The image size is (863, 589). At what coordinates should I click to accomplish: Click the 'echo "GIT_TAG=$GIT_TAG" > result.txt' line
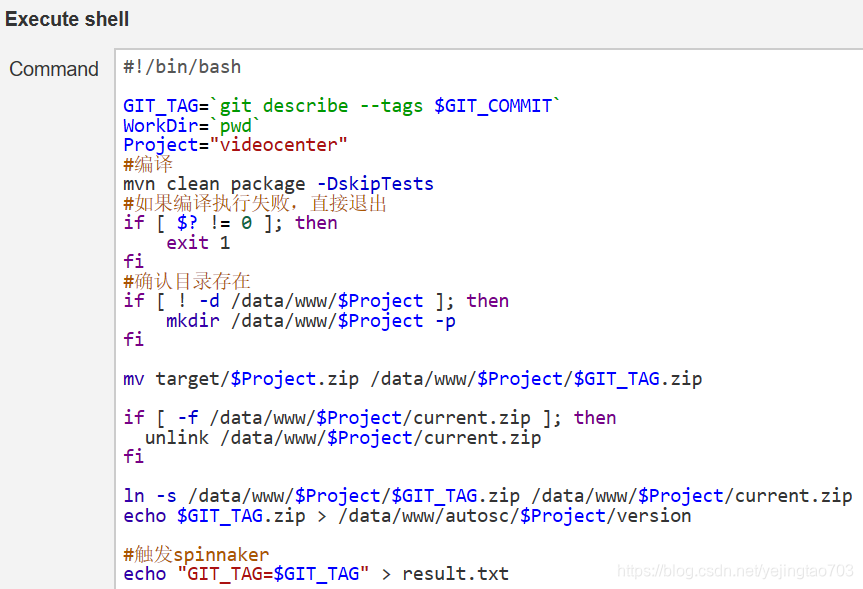tap(316, 574)
